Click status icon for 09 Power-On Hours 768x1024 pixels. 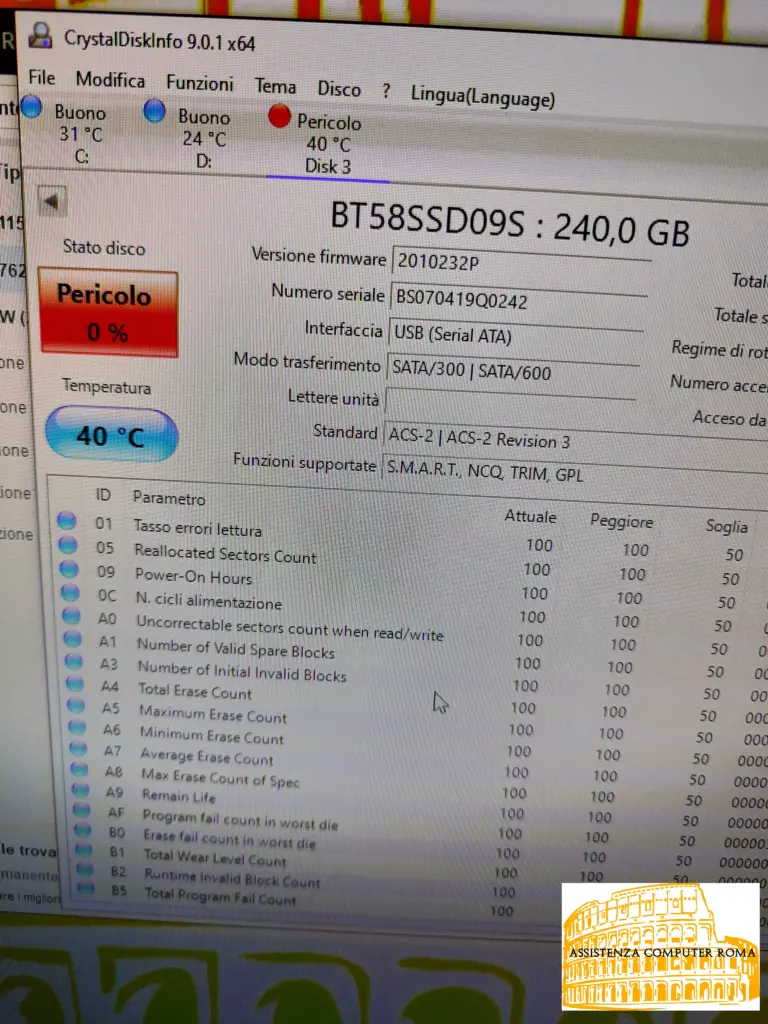pos(69,569)
